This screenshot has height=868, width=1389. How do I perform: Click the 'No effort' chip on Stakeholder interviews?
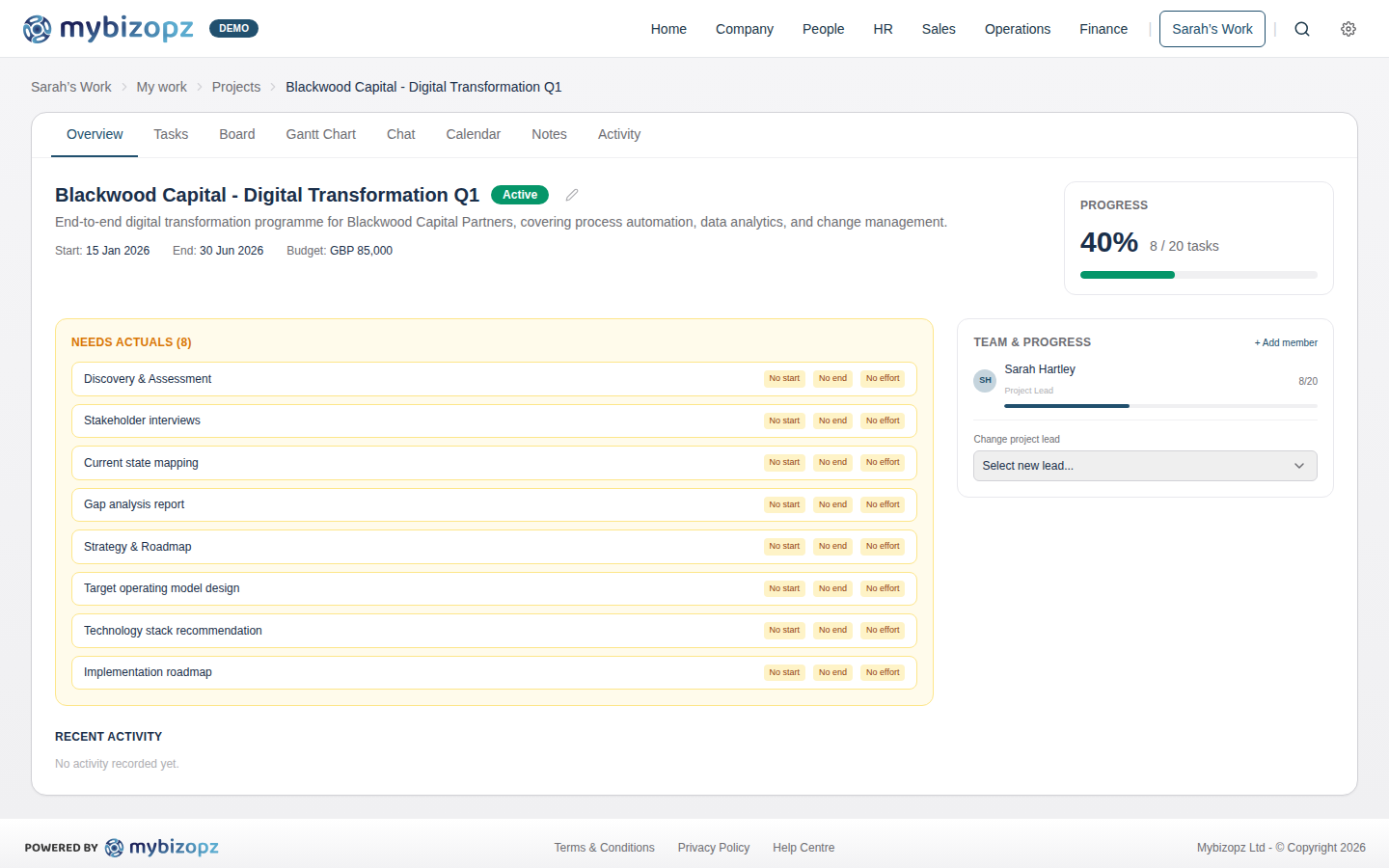click(883, 420)
